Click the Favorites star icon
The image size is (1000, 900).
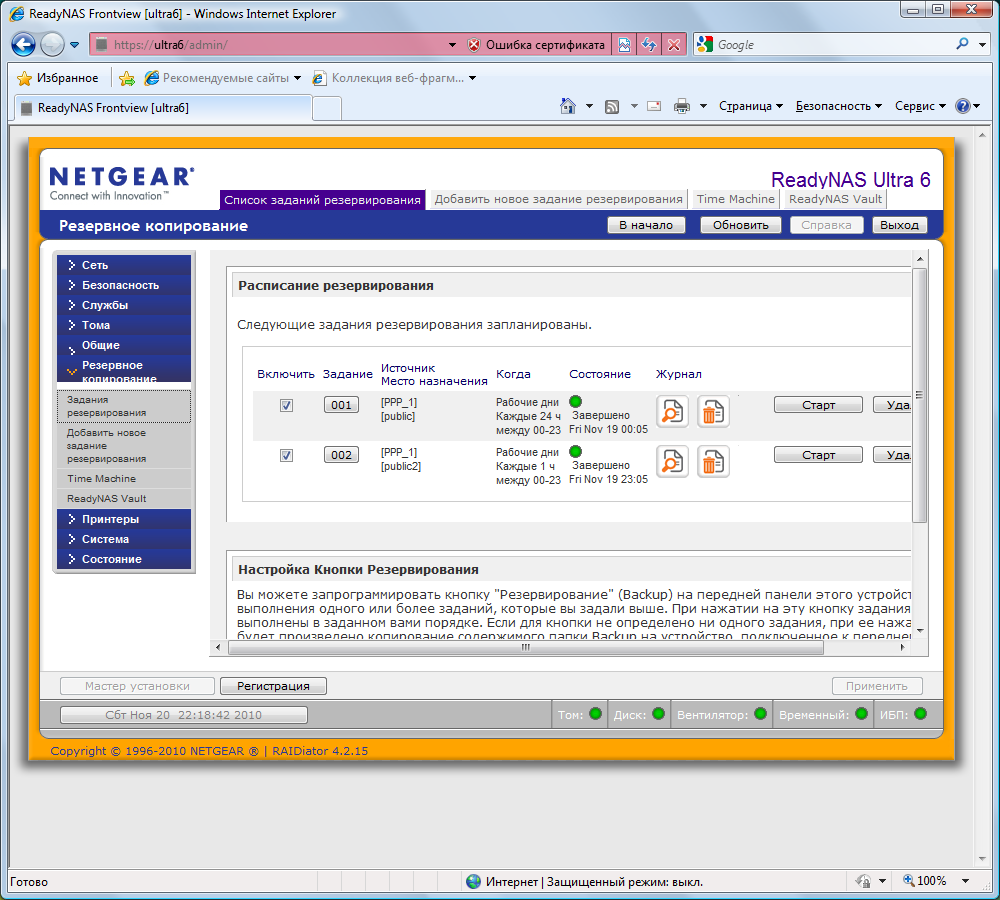(24, 78)
